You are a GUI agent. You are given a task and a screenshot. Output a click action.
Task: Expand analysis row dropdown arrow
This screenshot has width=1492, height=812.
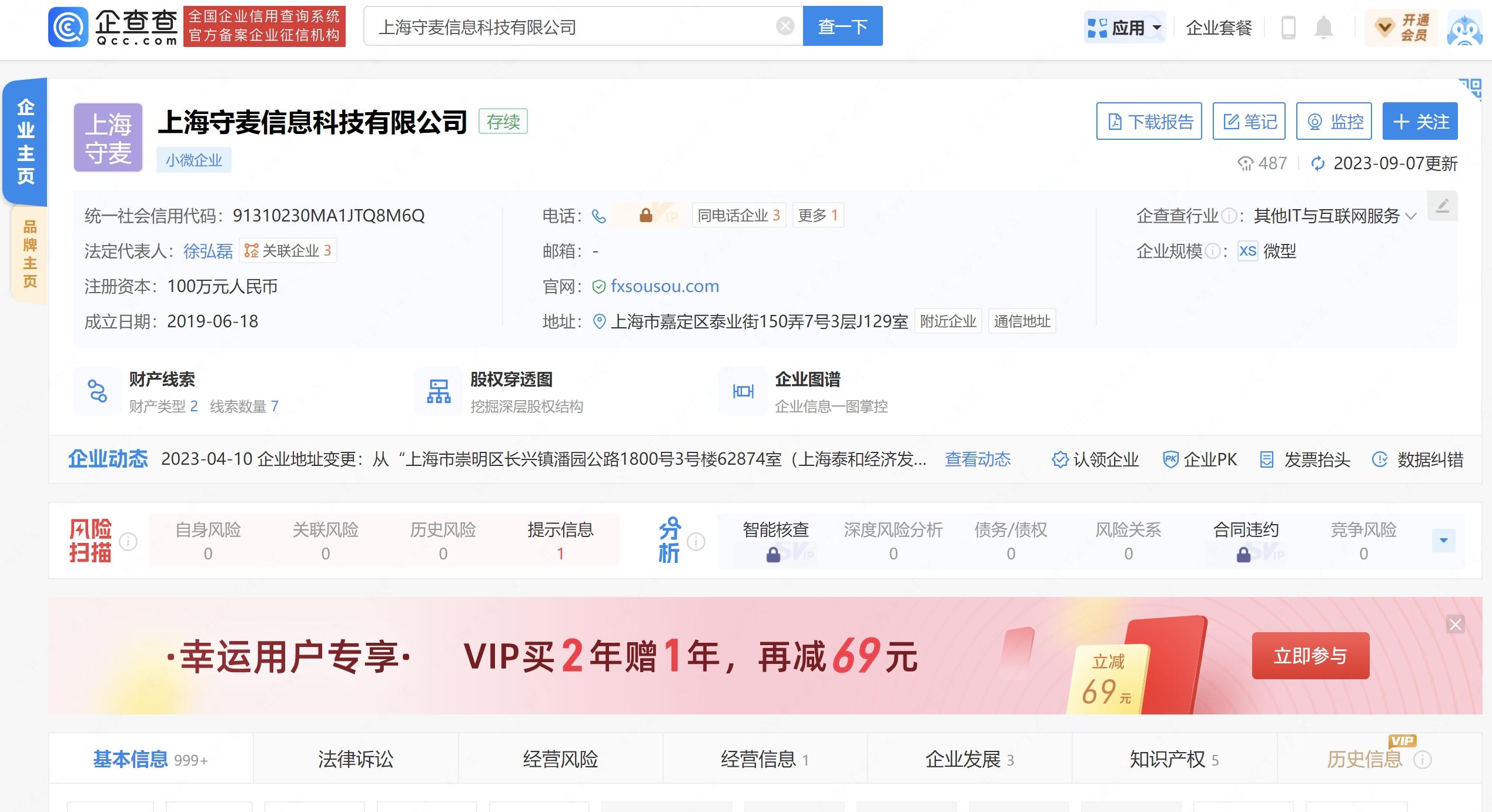(1443, 541)
